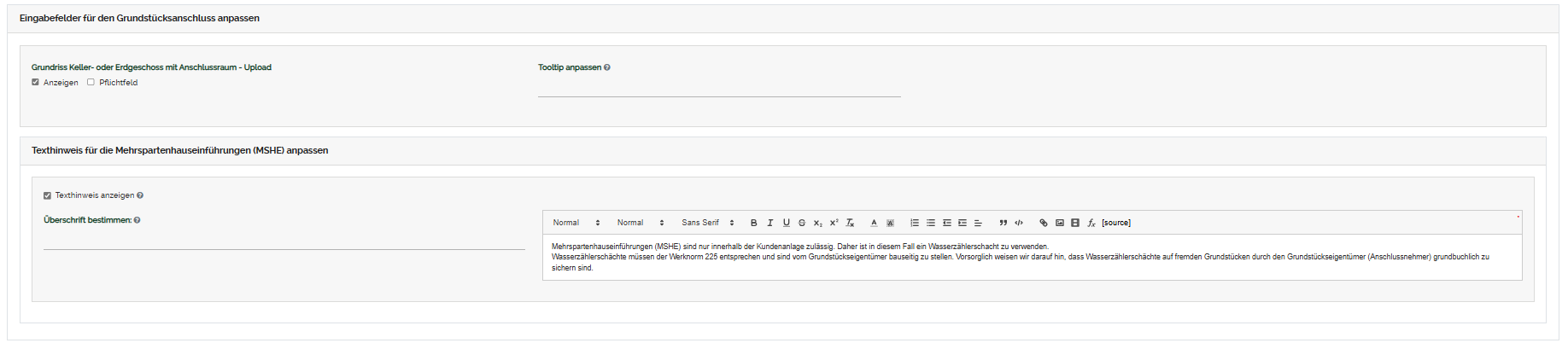This screenshot has width=1568, height=343.
Task: Insert an image into the editor
Action: [x=1059, y=223]
